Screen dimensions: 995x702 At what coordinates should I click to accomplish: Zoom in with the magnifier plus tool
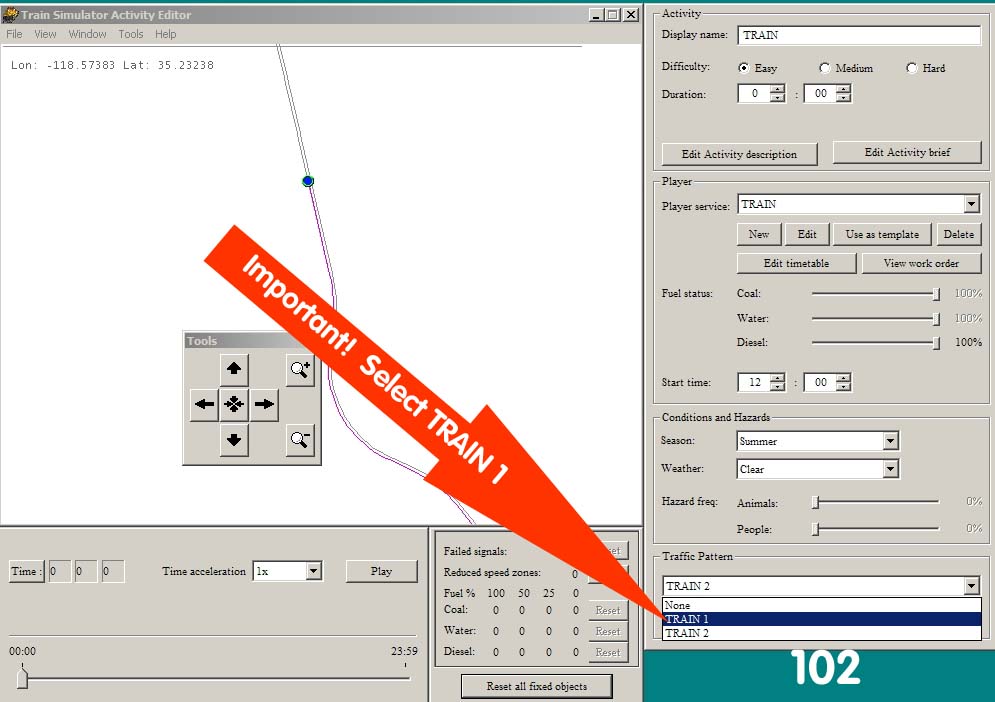click(x=300, y=369)
